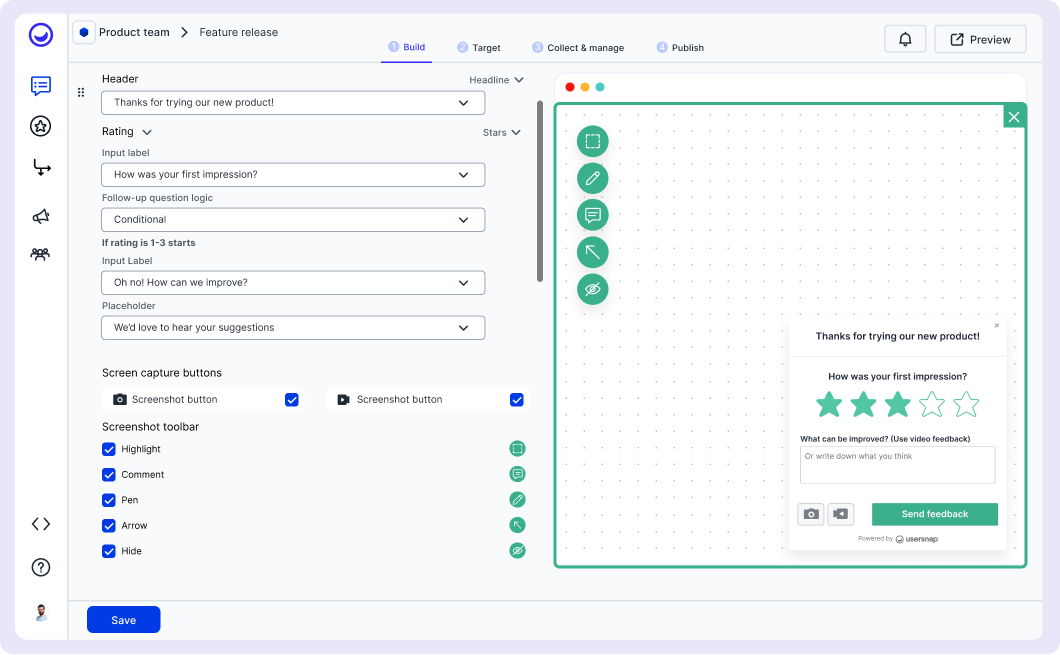This screenshot has height=655, width=1060.
Task: Uncheck the Comment checkbox
Action: tap(109, 475)
